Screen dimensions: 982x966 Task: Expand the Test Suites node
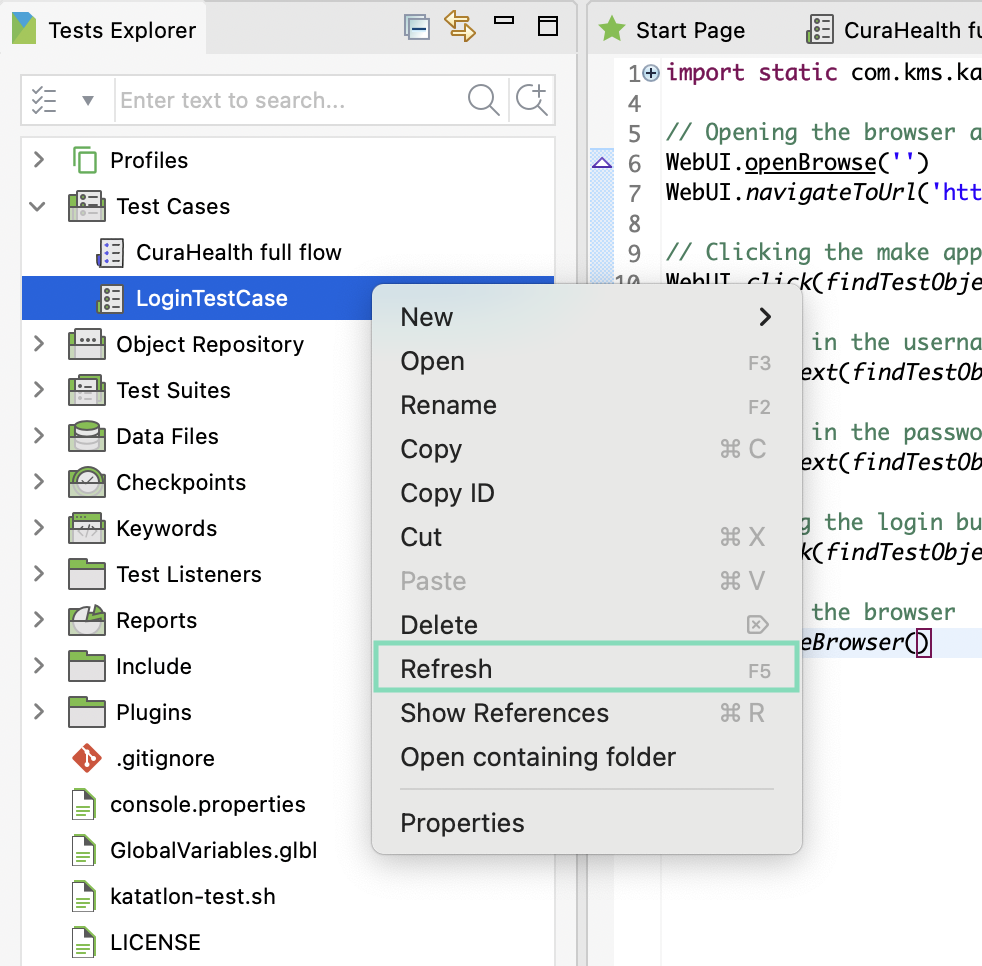[39, 390]
